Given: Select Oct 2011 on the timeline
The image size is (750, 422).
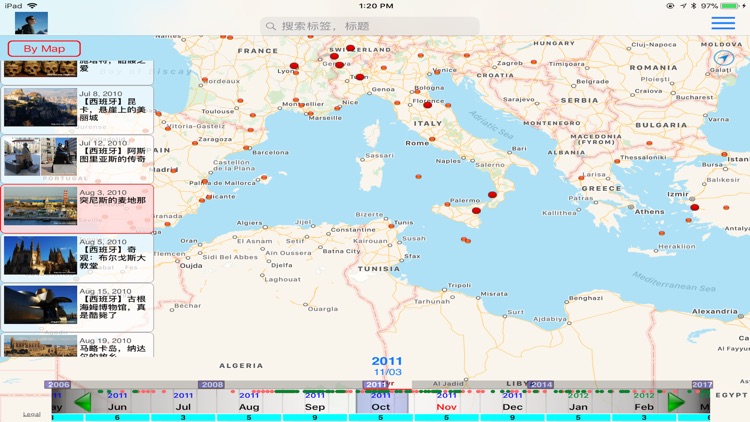Looking at the screenshot, I should click(x=381, y=402).
